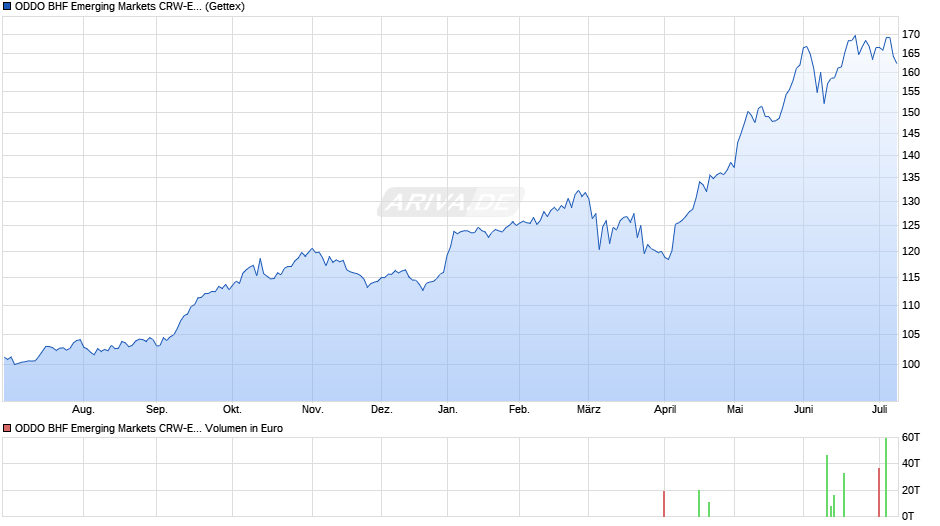940x526 pixels.
Task: Click the 60T volume axis value
Action: tap(911, 438)
